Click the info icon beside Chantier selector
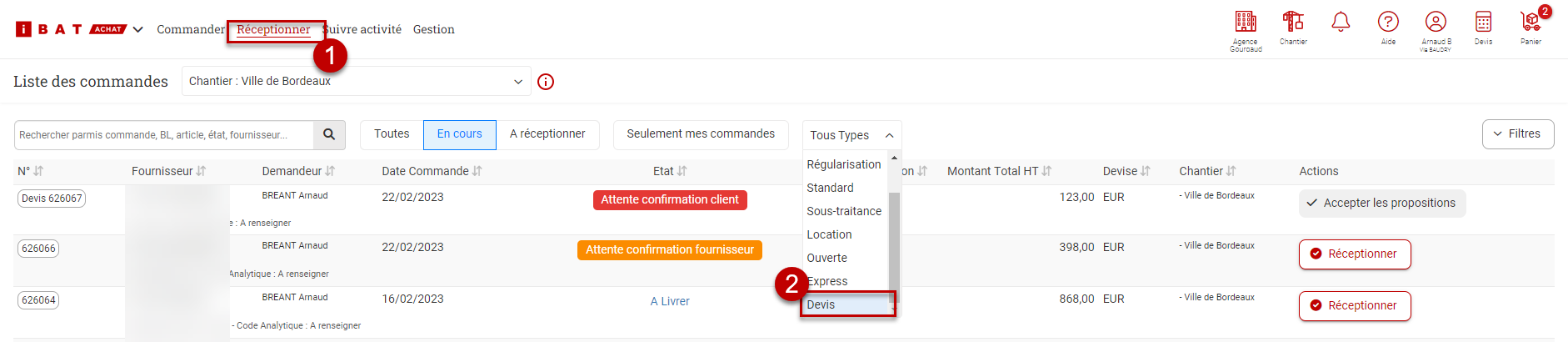The height and width of the screenshot is (342, 1568). [546, 82]
